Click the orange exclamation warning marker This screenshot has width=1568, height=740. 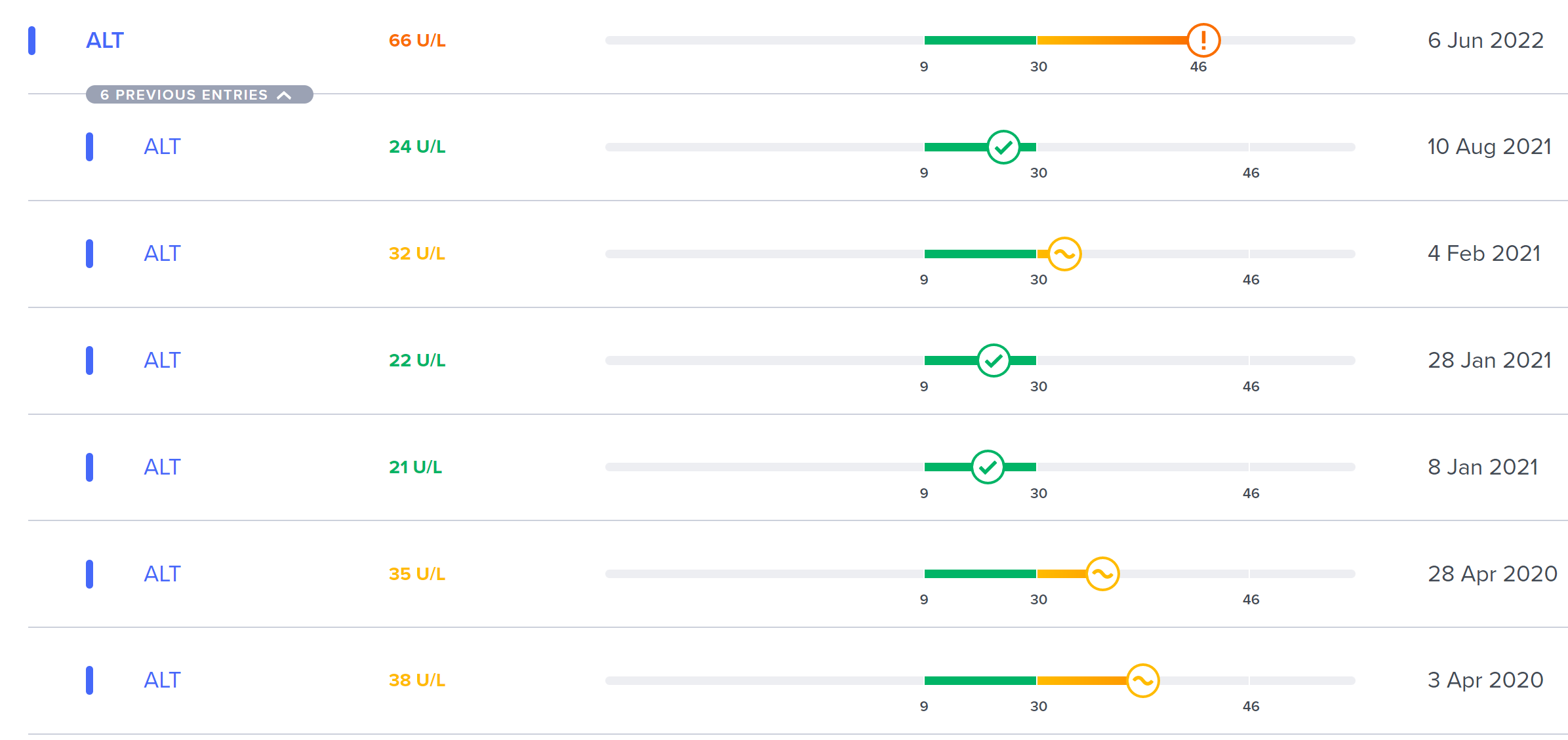(x=1203, y=41)
